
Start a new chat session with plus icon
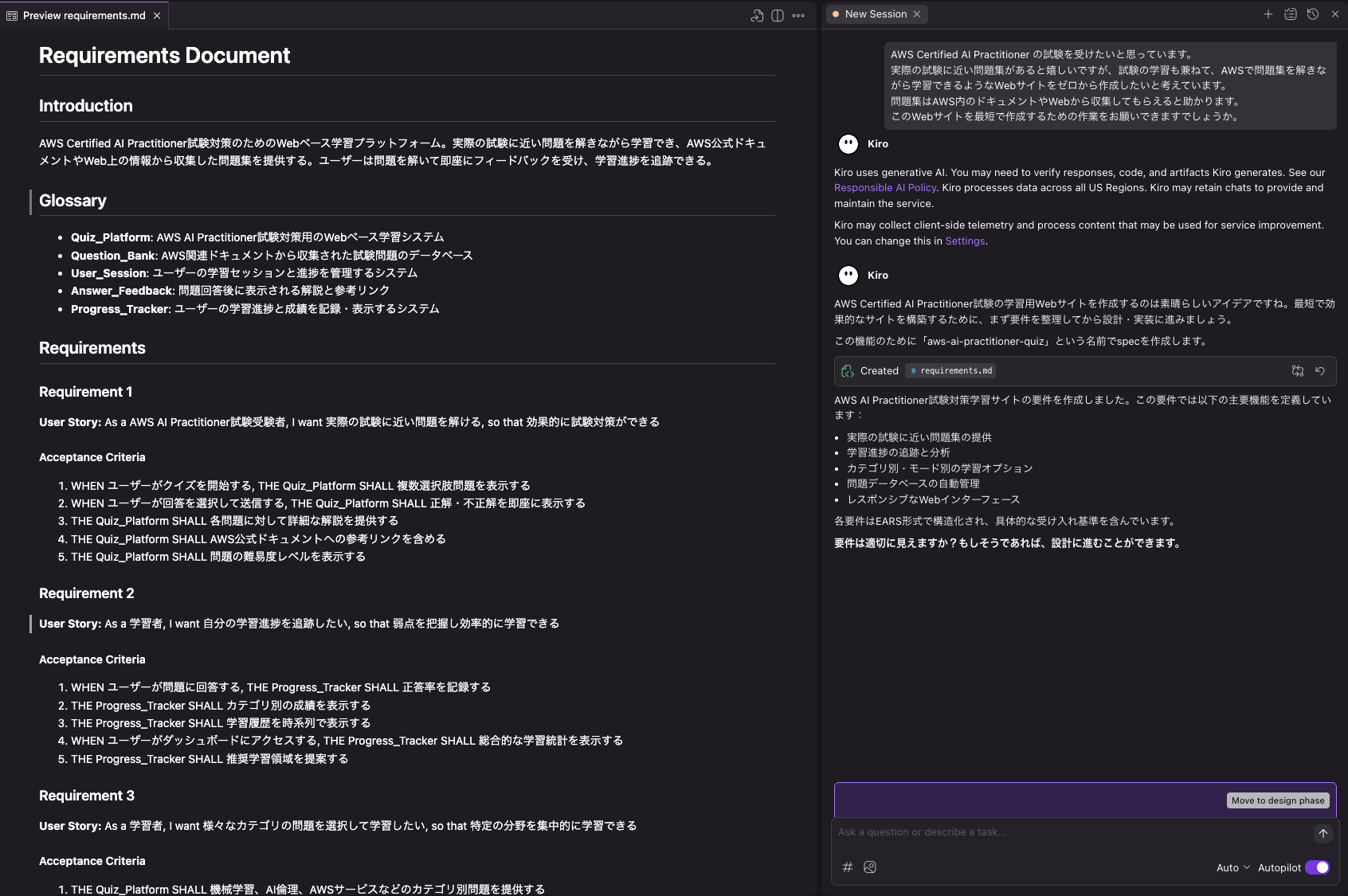pos(1268,14)
